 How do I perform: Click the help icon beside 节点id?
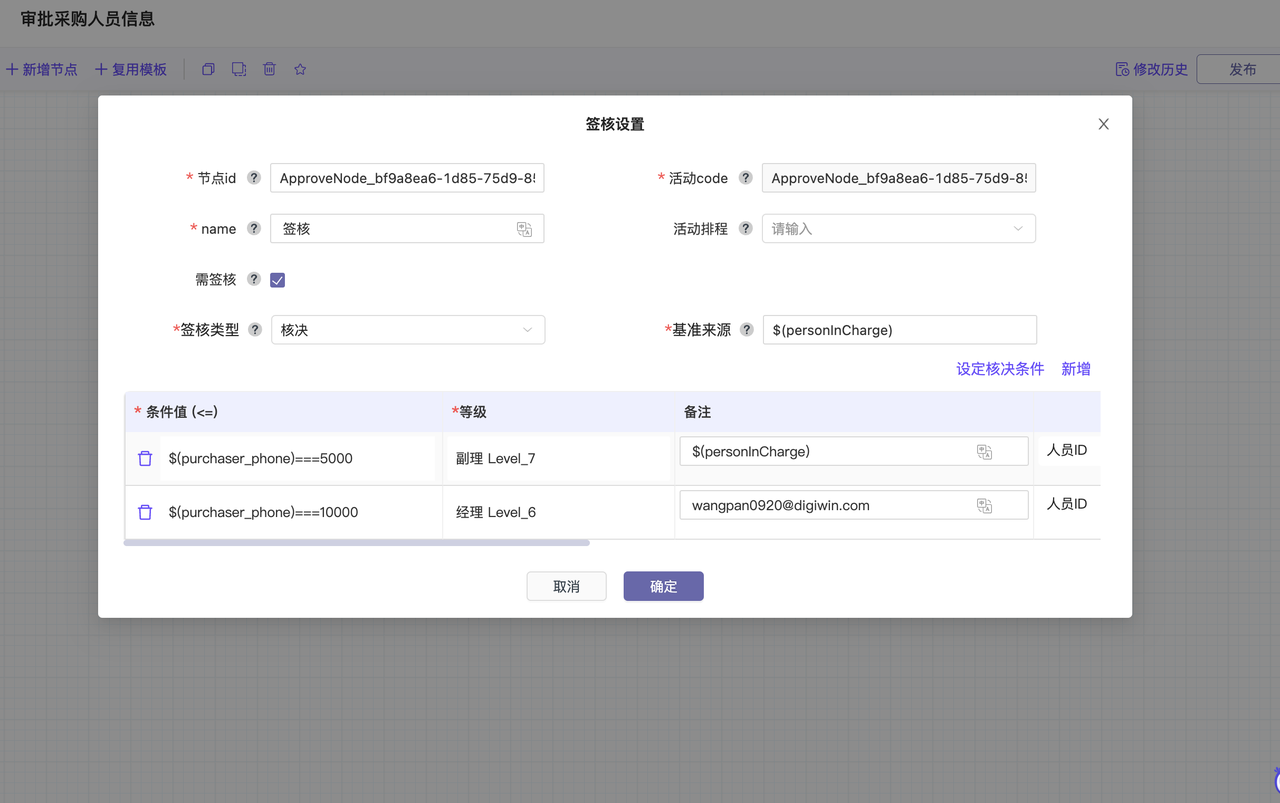tap(254, 178)
